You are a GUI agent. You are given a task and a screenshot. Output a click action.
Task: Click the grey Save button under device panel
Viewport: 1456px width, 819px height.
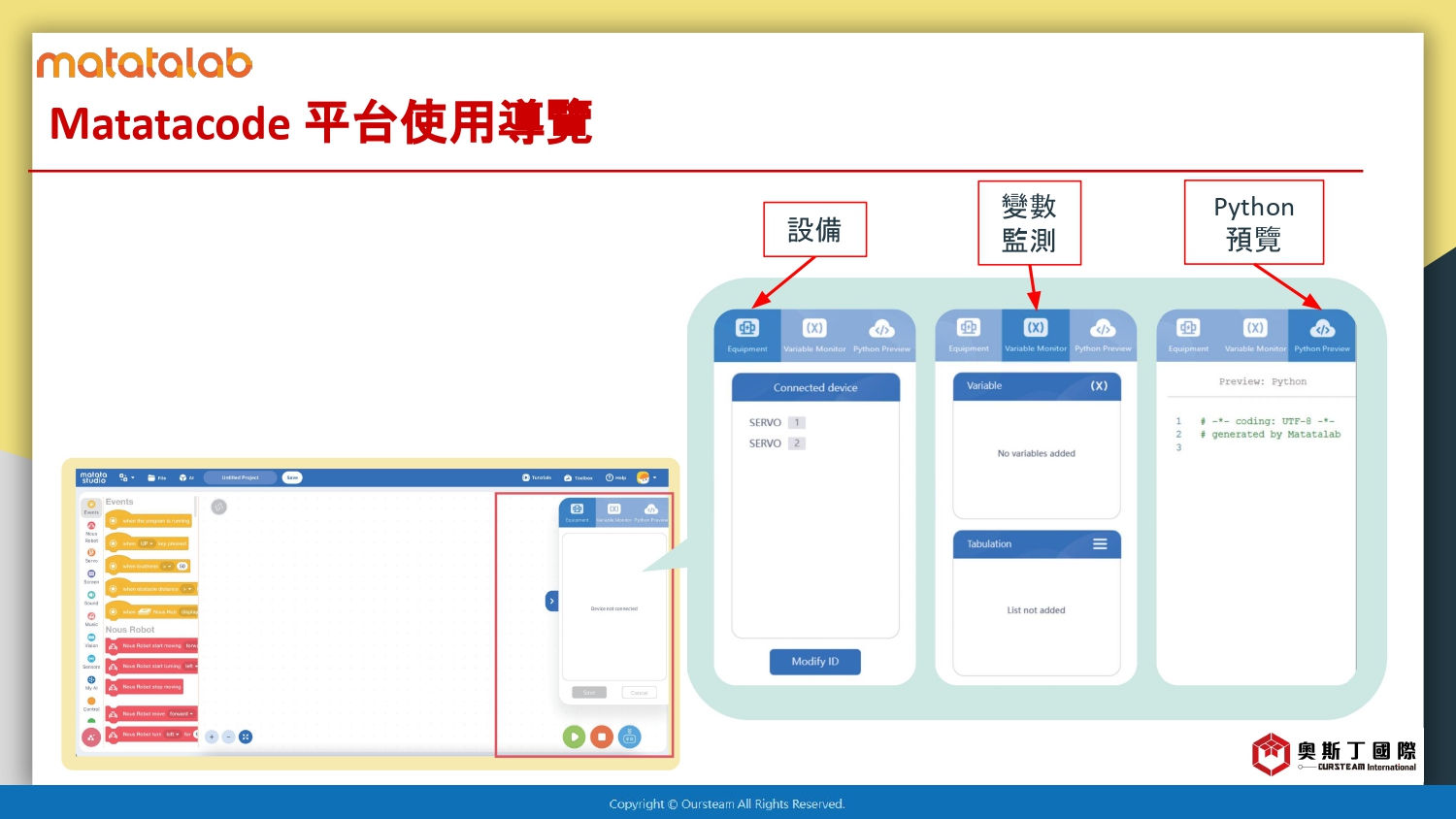(x=589, y=693)
